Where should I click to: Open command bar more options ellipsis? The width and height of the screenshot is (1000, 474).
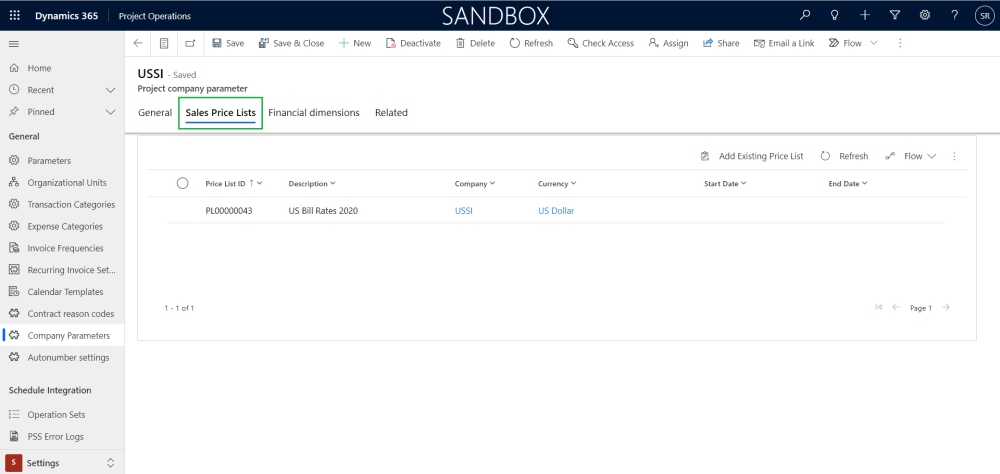pyautogui.click(x=900, y=43)
